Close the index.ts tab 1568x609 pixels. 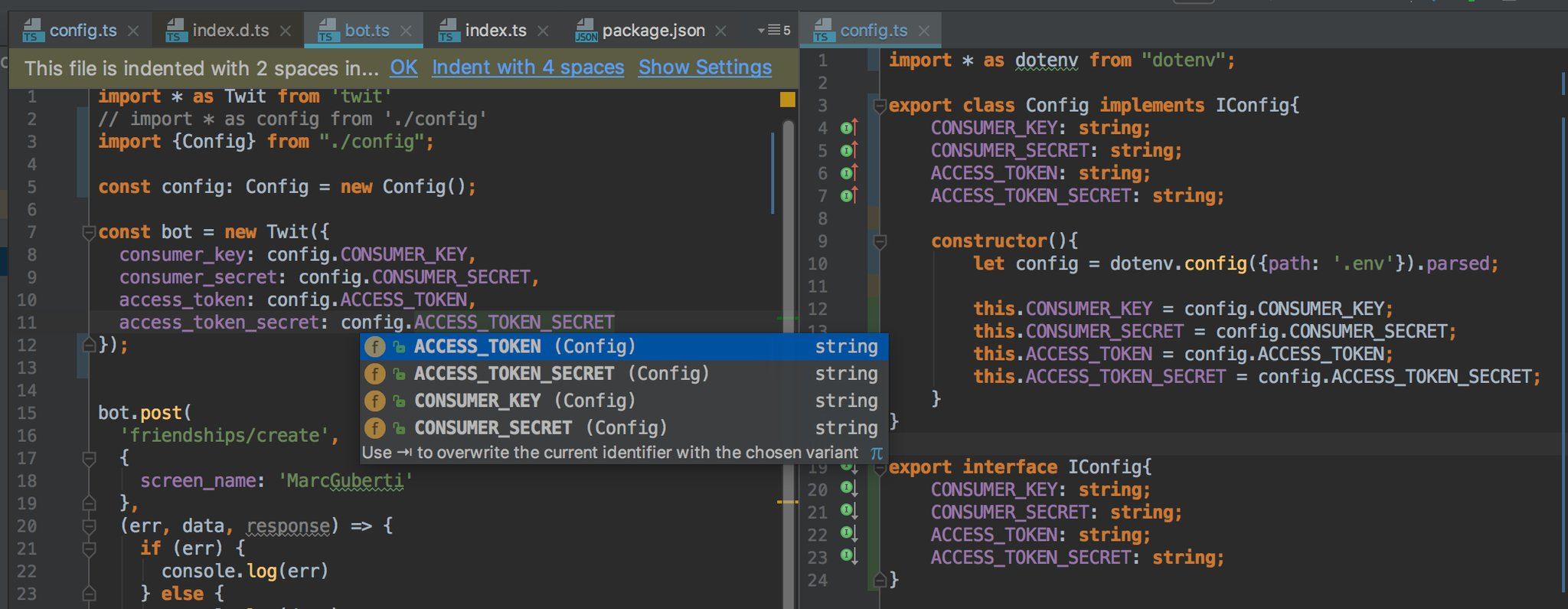(543, 31)
